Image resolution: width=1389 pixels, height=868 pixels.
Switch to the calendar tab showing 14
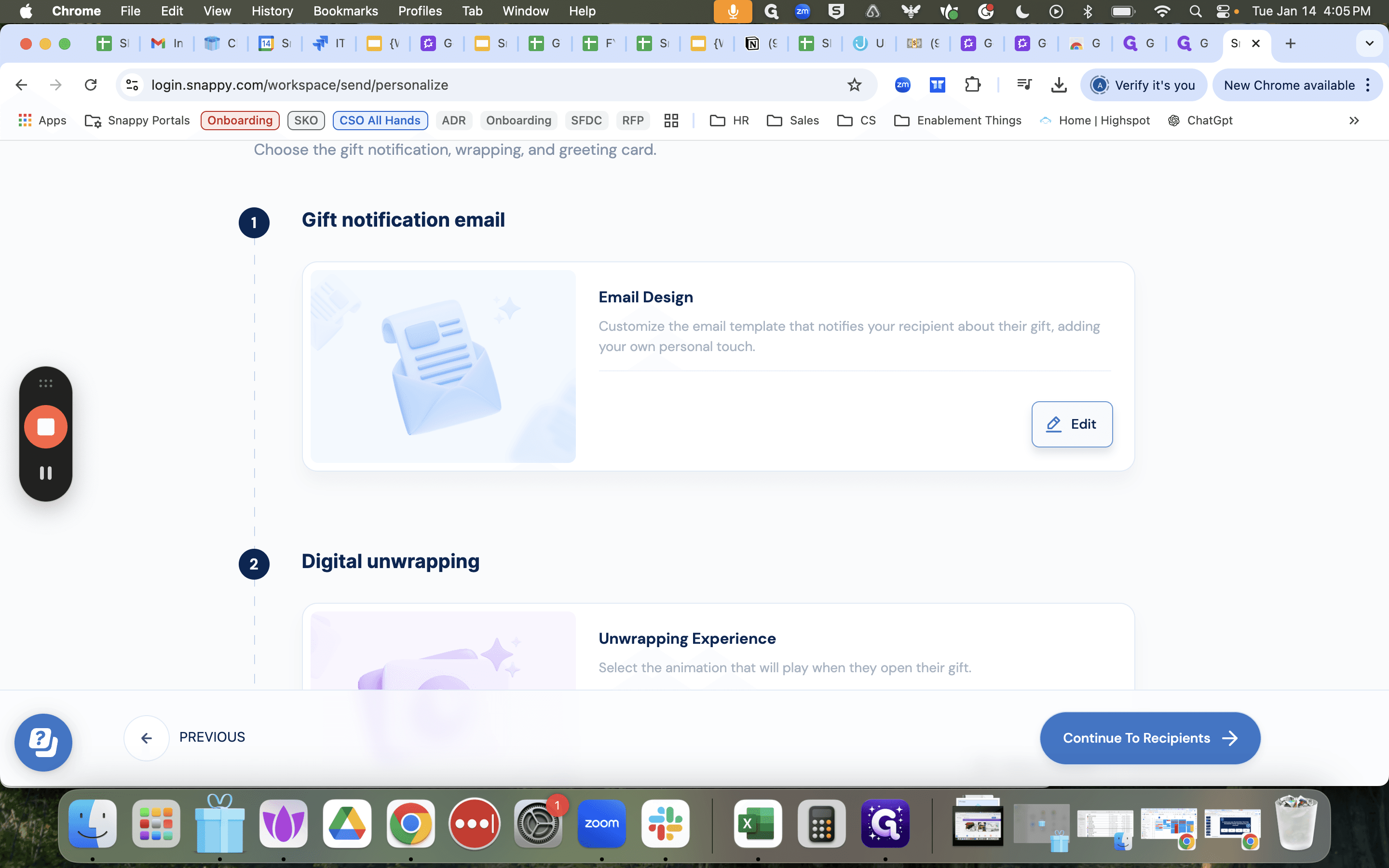pos(275,43)
